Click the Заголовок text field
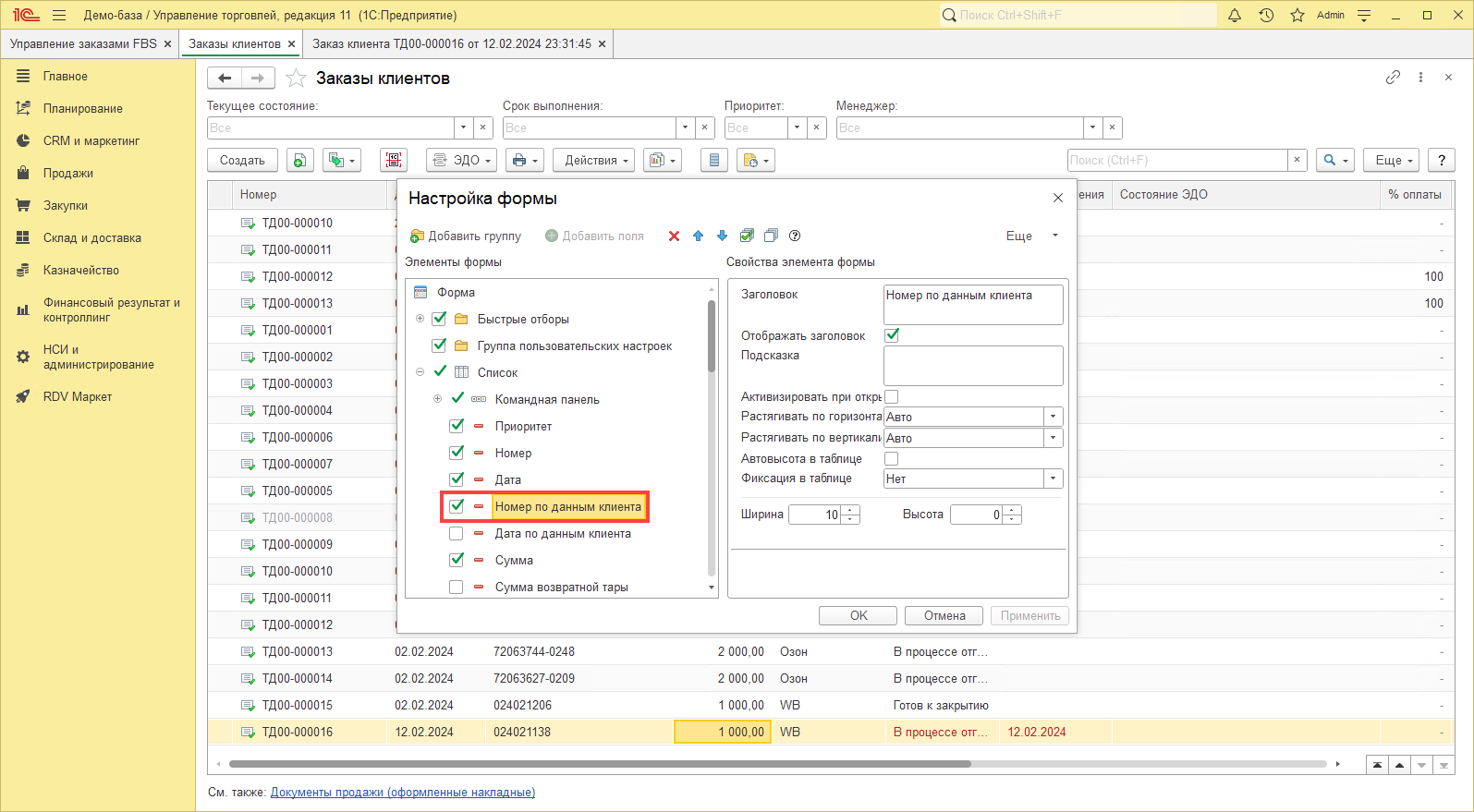 [x=972, y=304]
